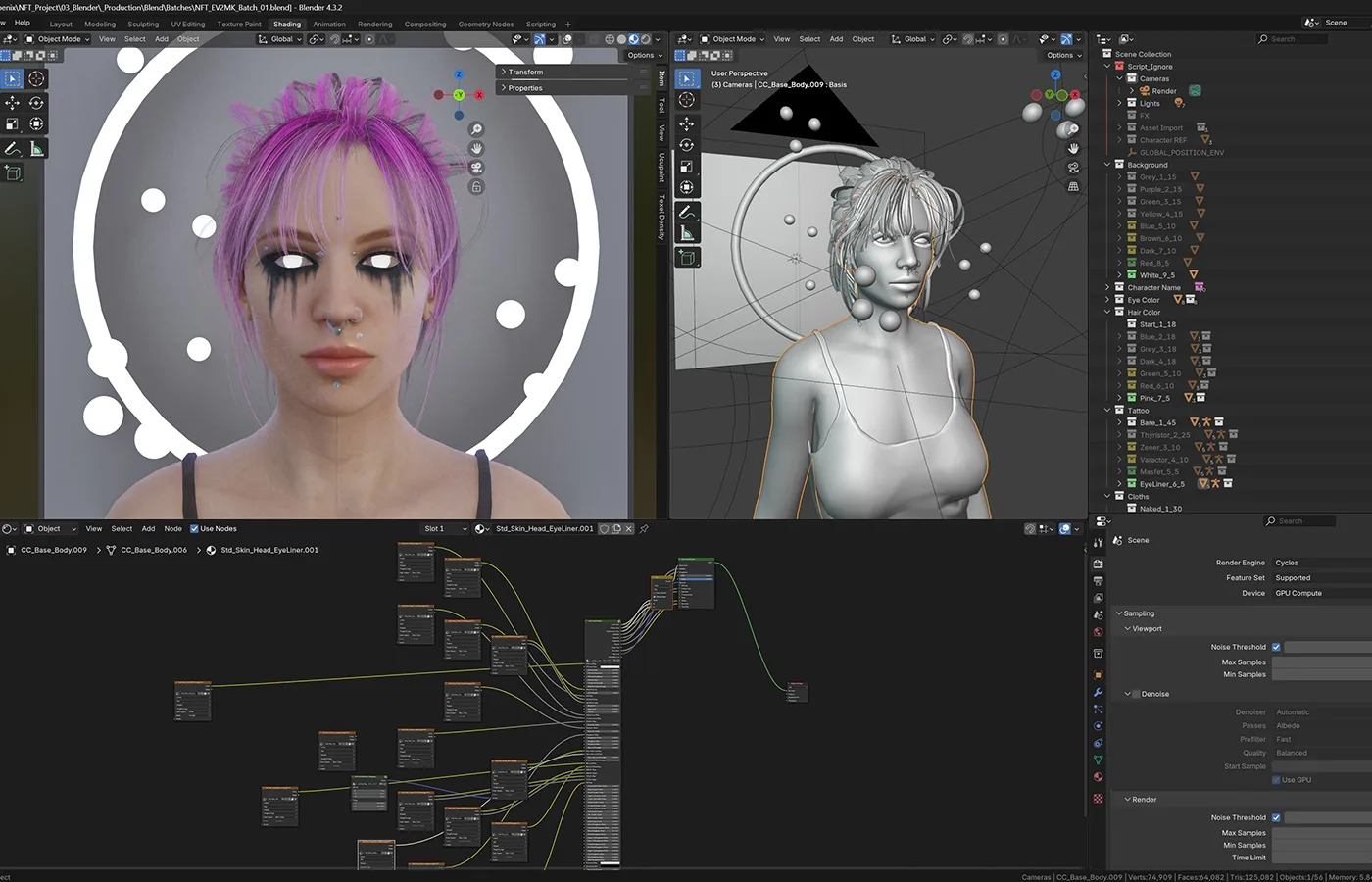Open the View Layer properties tab icon
This screenshot has height=882, width=1372.
(x=1098, y=598)
